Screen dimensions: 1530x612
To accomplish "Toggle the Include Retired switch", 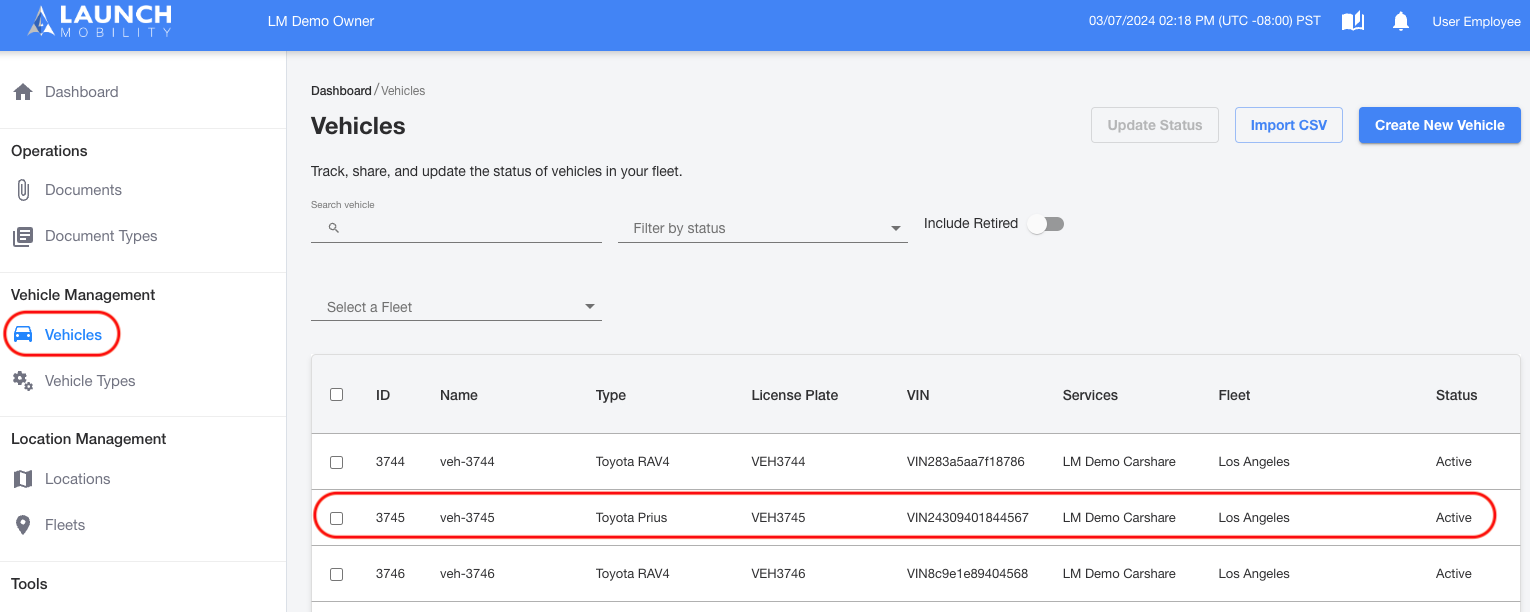I will (x=1046, y=224).
